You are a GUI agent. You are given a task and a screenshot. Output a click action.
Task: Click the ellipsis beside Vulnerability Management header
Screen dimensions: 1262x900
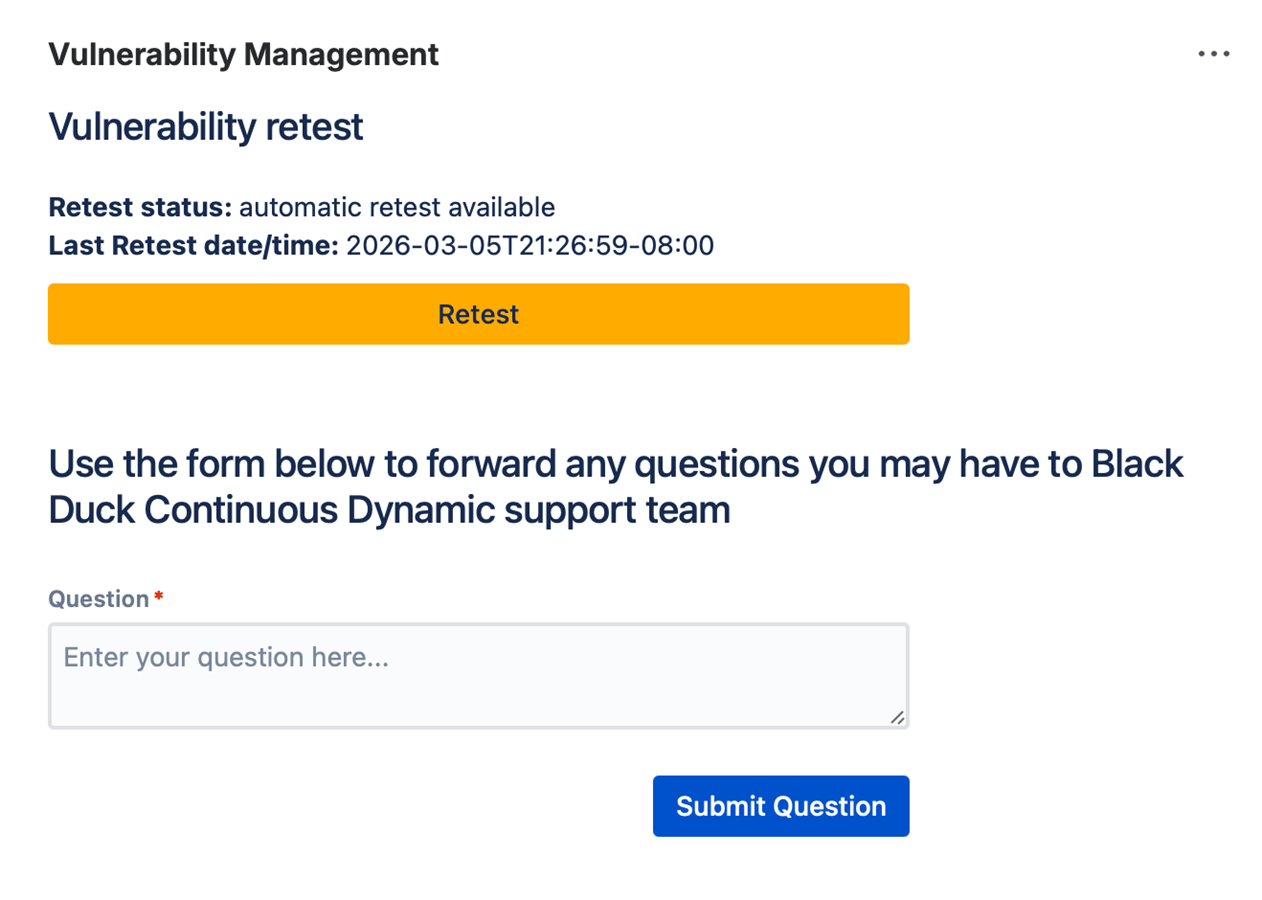point(1213,54)
